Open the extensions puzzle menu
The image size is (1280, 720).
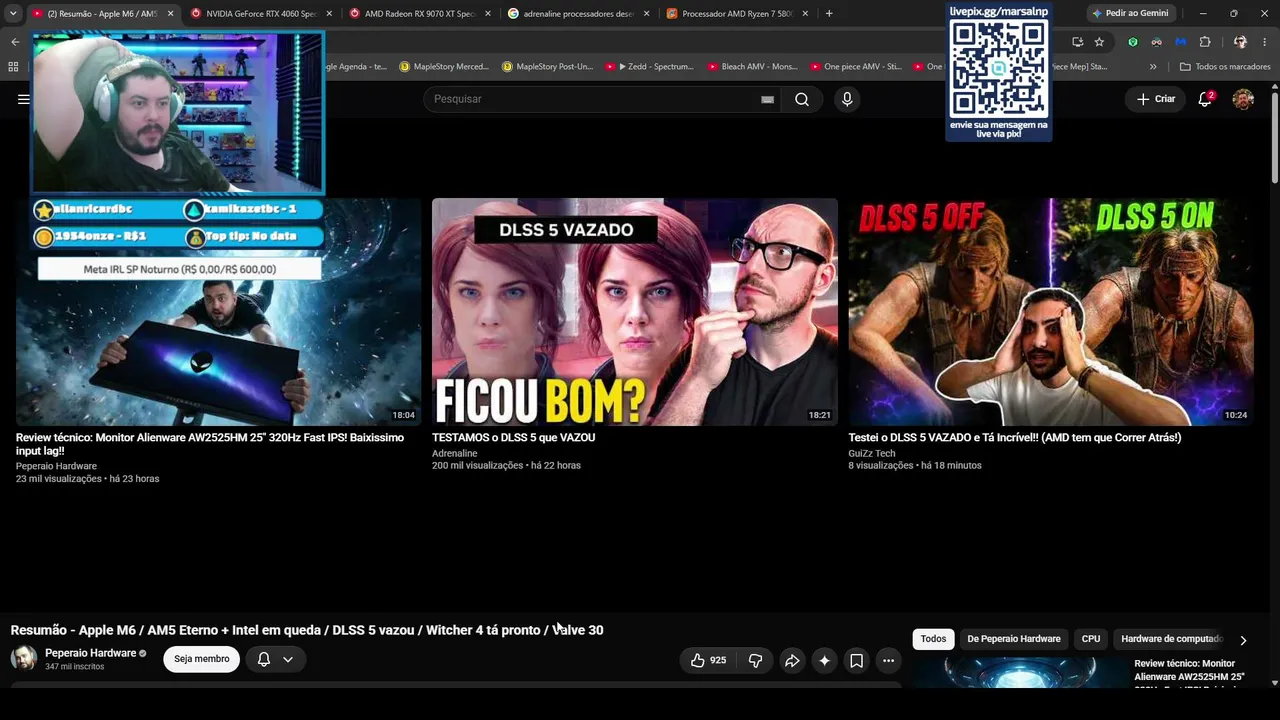[x=1205, y=42]
